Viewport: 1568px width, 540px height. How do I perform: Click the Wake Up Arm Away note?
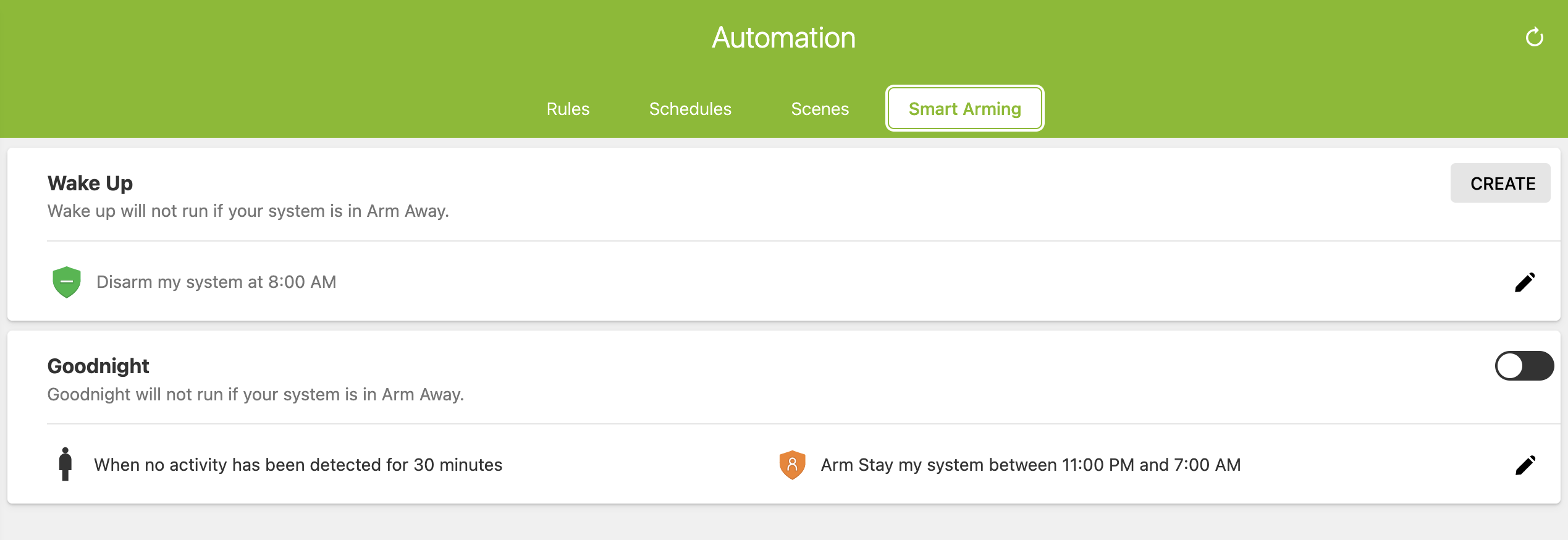(248, 211)
